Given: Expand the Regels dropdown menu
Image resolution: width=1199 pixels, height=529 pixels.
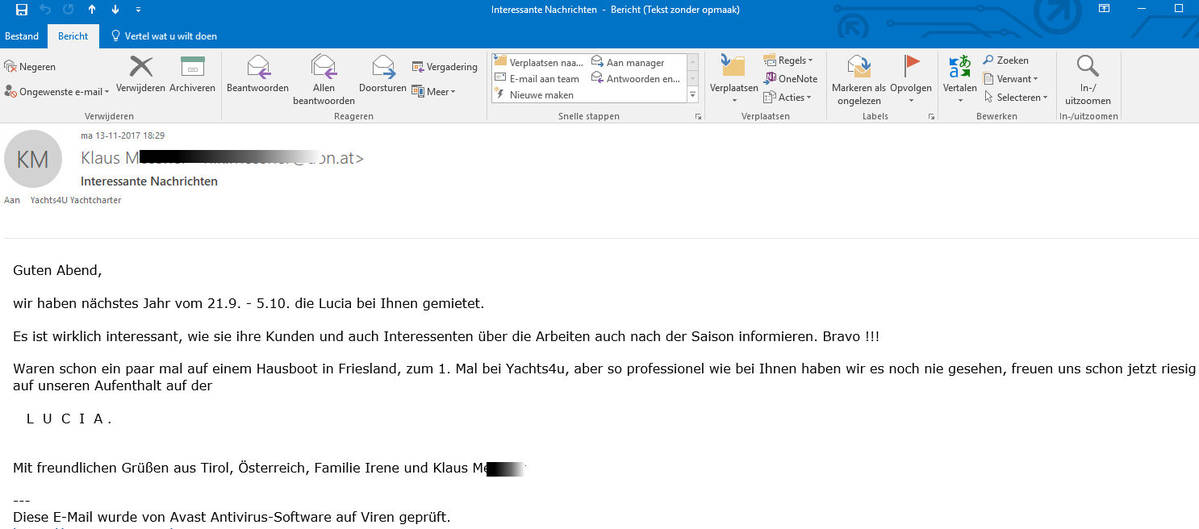Looking at the screenshot, I should [x=788, y=61].
